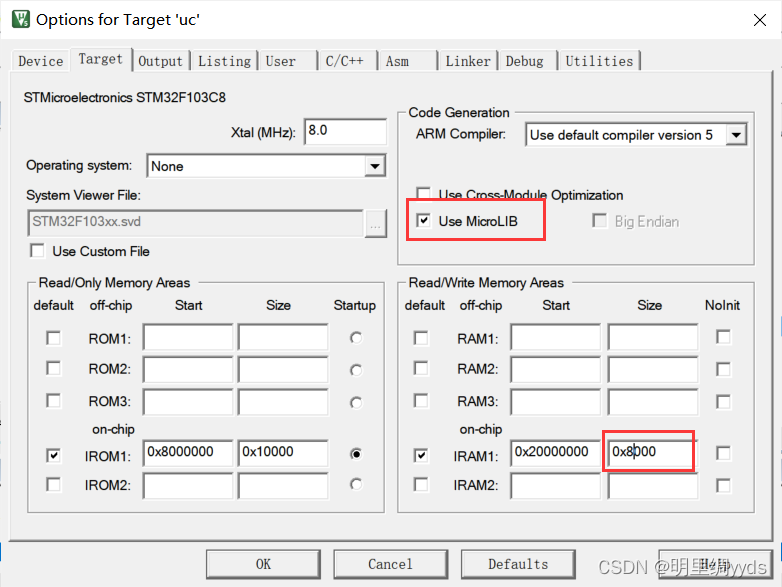Click the Keil uVision icon in title bar
This screenshot has width=782, height=587.
click(21, 19)
